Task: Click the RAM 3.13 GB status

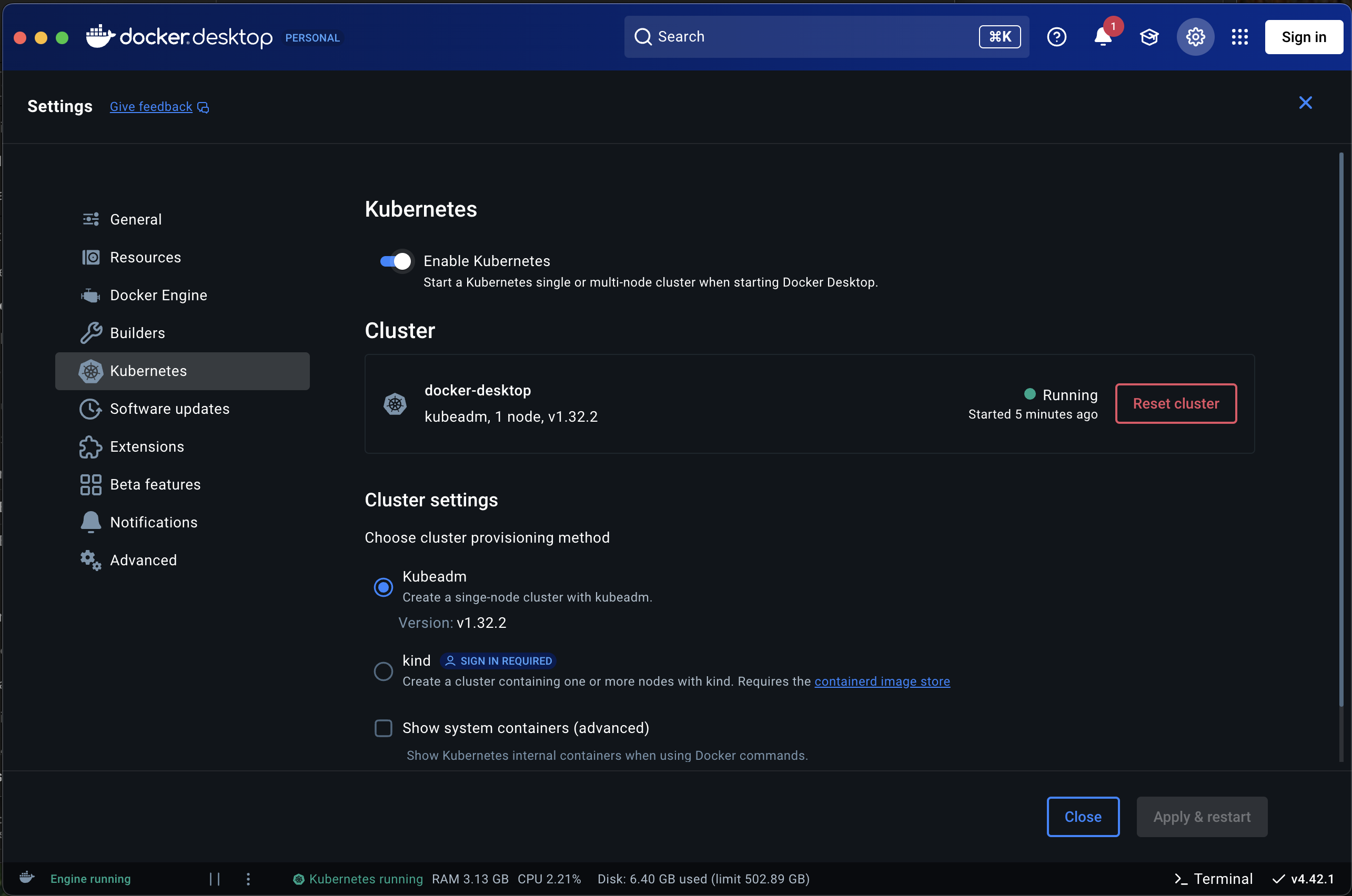Action: 470,879
